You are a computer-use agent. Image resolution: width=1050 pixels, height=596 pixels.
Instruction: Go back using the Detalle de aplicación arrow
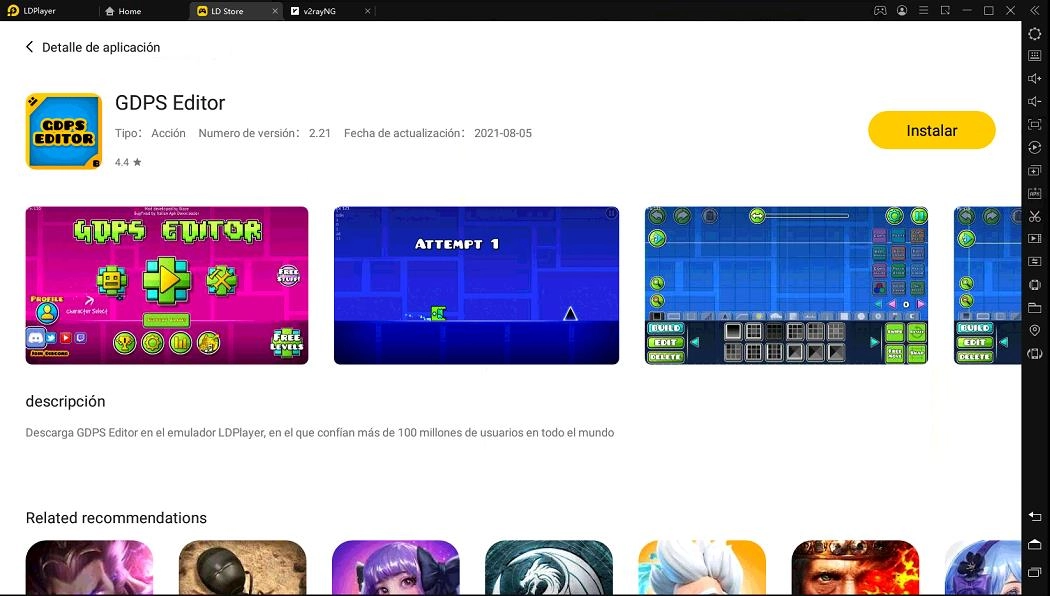(x=29, y=47)
